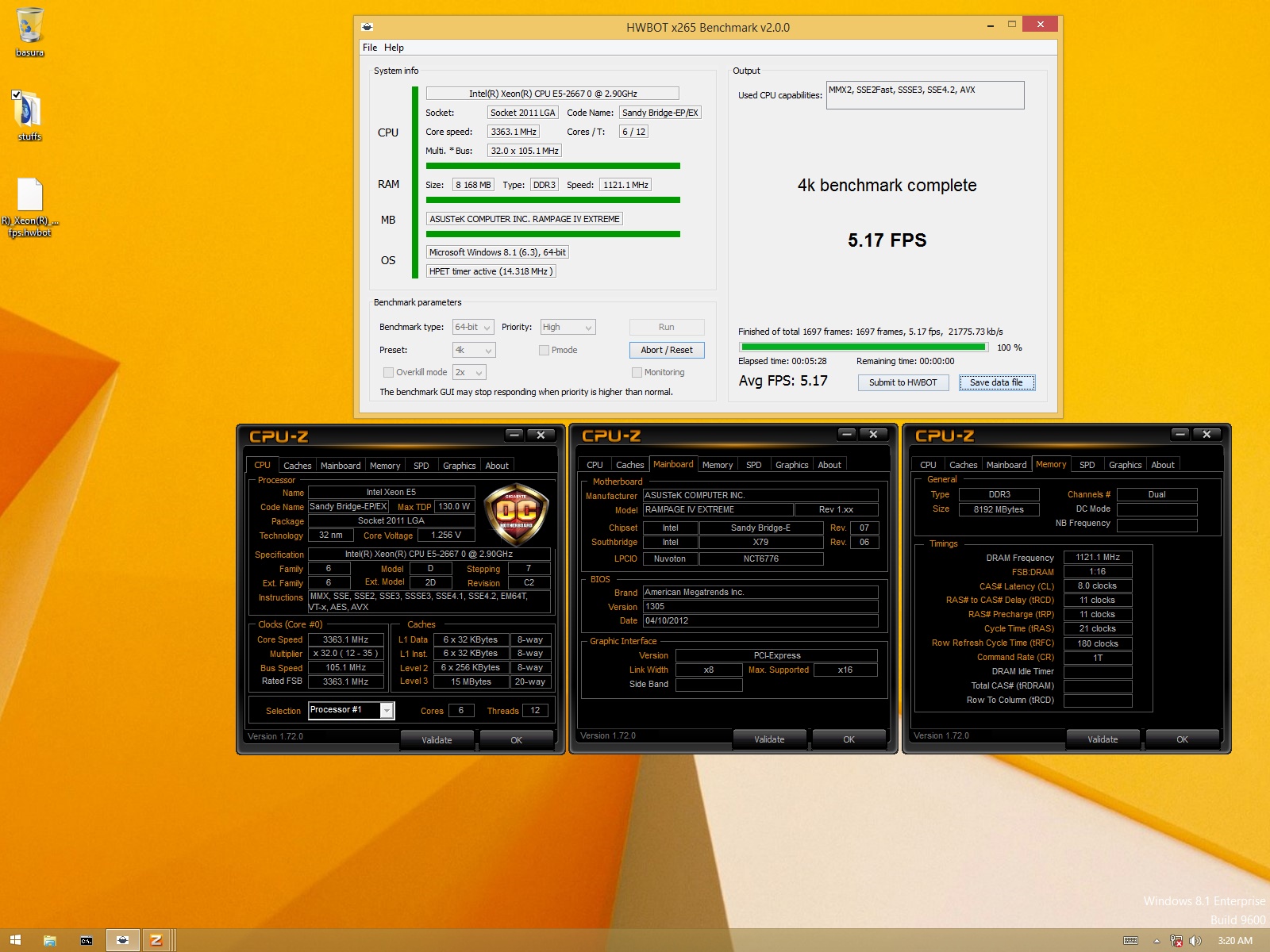Image resolution: width=1270 pixels, height=952 pixels.
Task: Click OK in the left CPU-Z CPU window
Action: pos(516,740)
